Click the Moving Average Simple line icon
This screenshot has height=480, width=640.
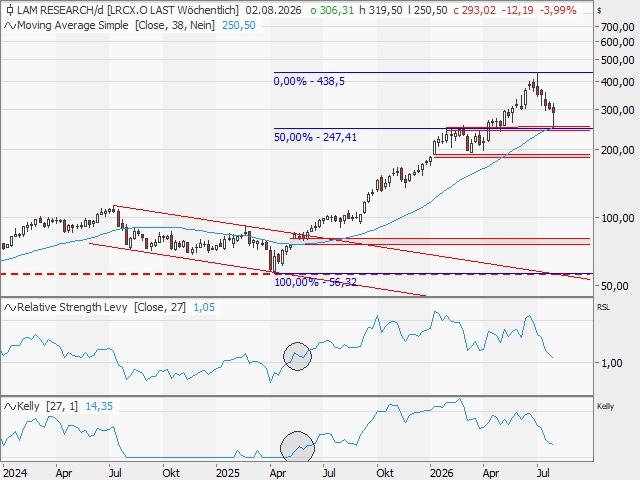[10, 26]
